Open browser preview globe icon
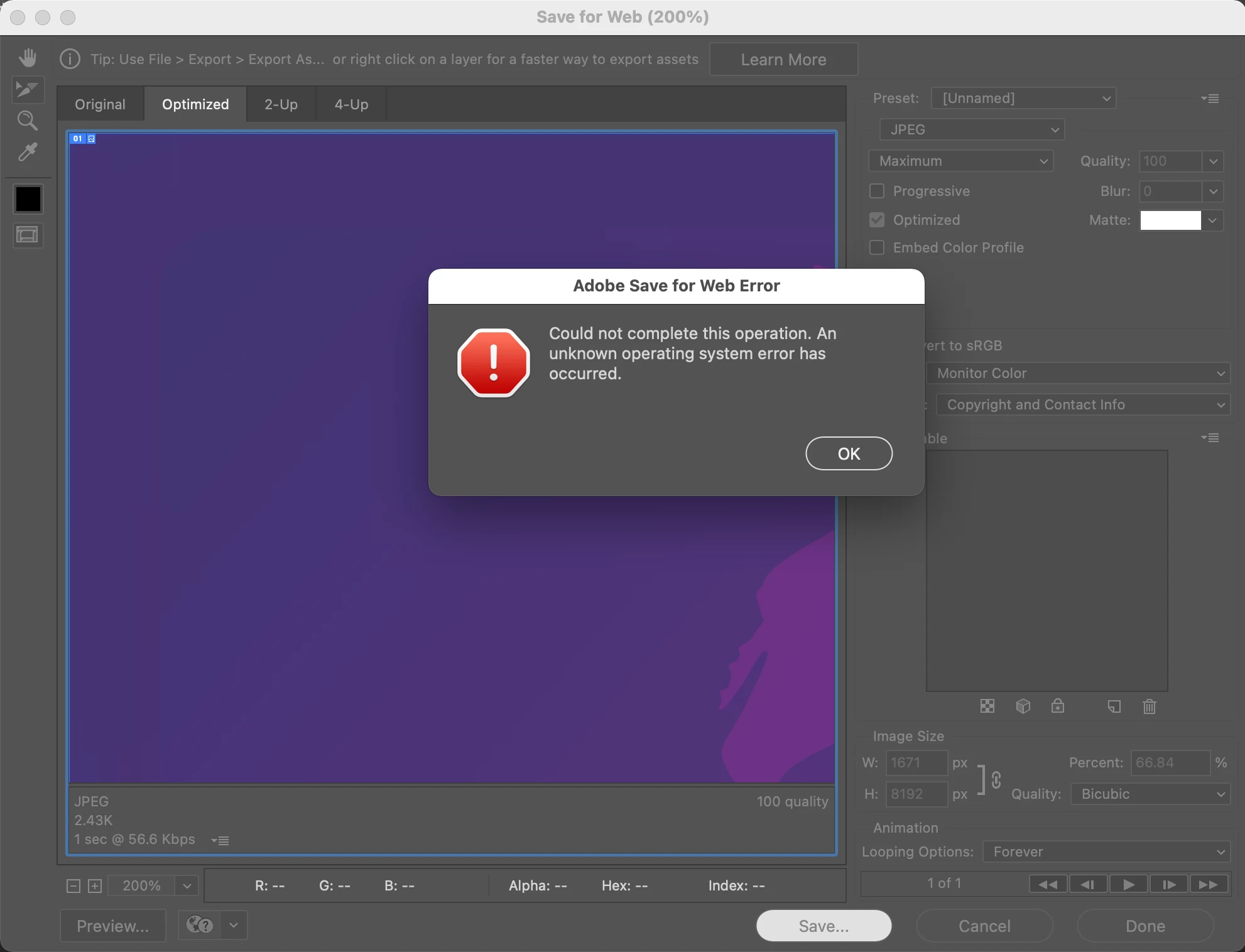Viewport: 1245px width, 952px height. pos(200,925)
